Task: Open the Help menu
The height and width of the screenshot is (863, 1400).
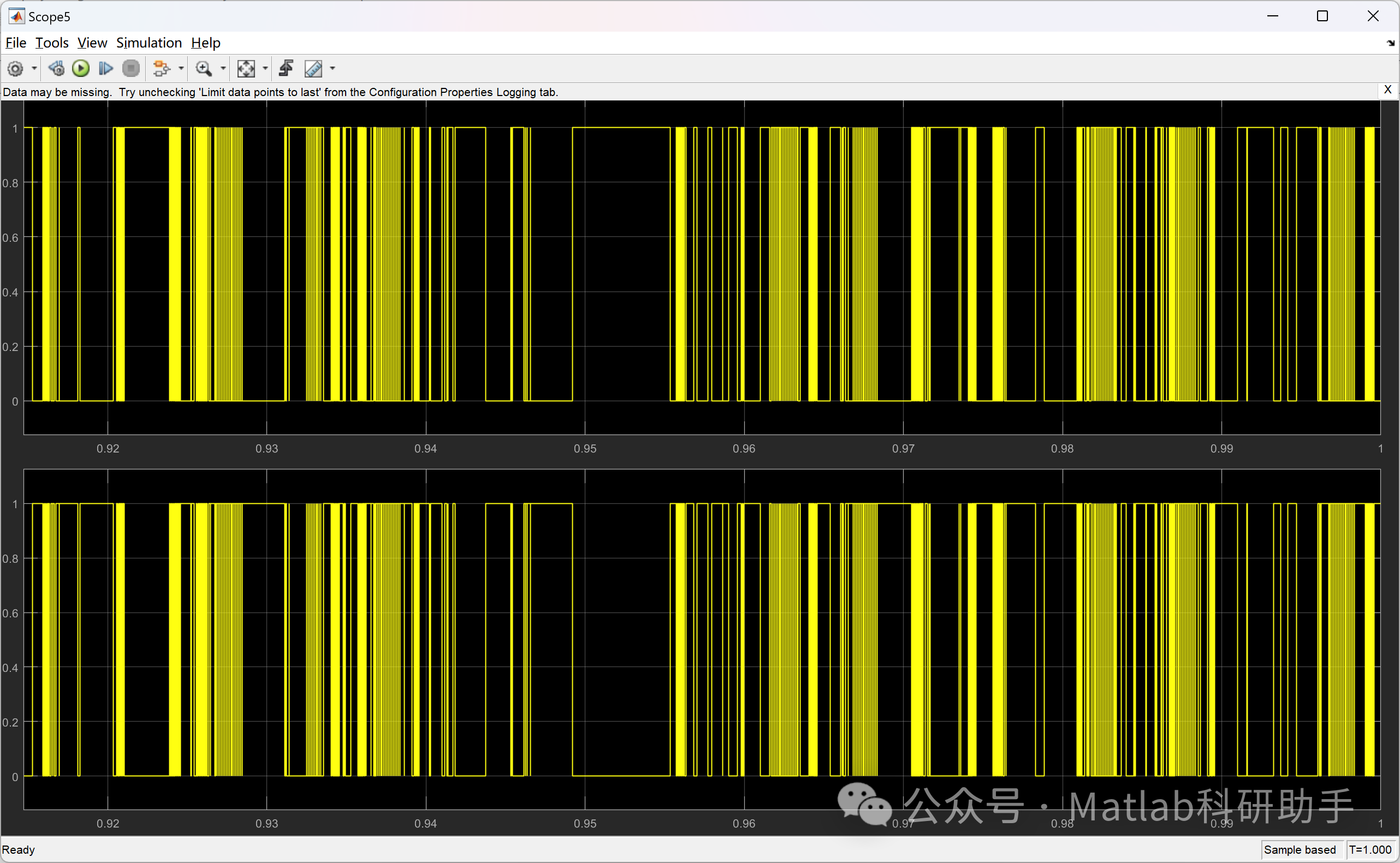Action: 205,43
